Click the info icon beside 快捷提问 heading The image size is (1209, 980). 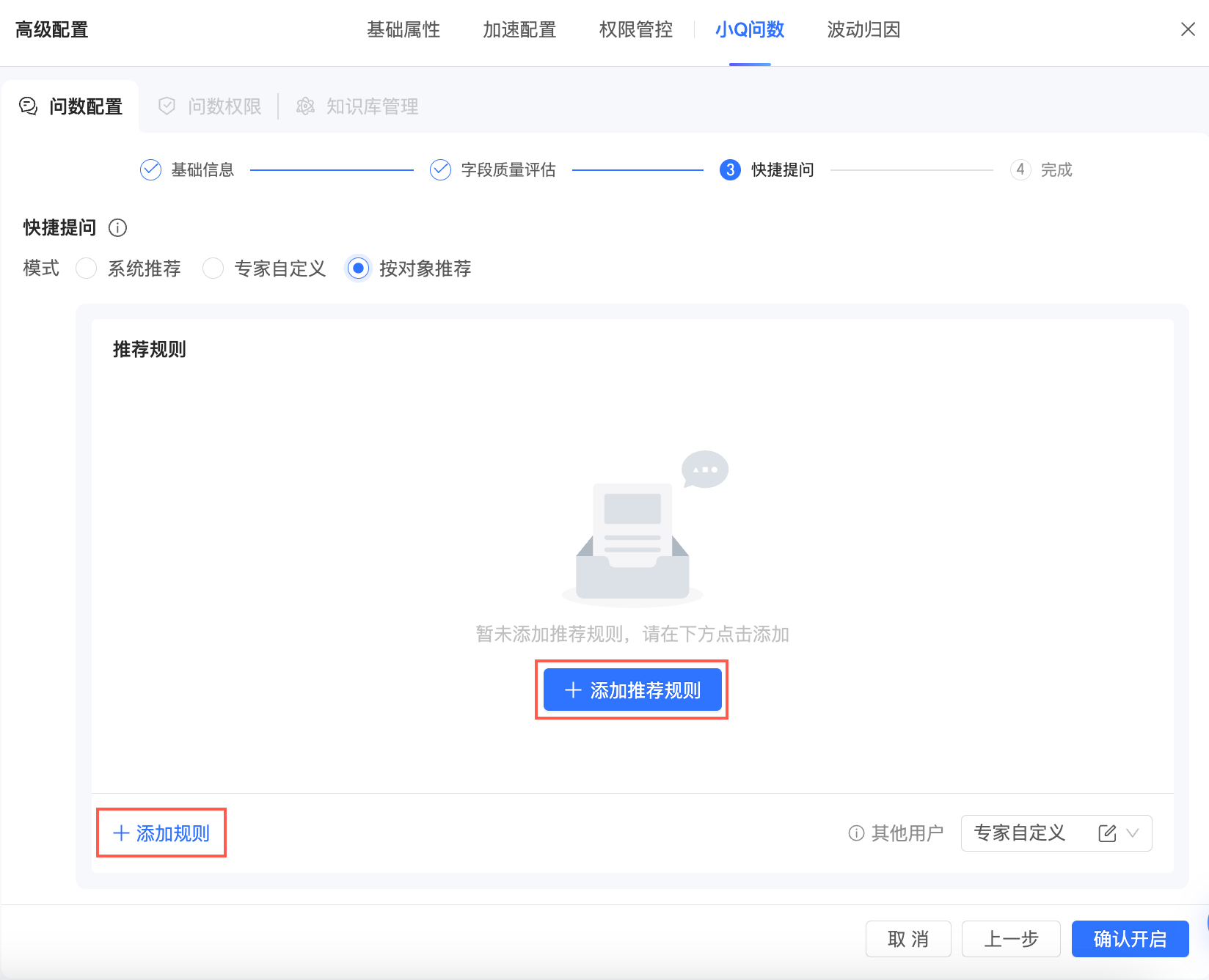(117, 228)
